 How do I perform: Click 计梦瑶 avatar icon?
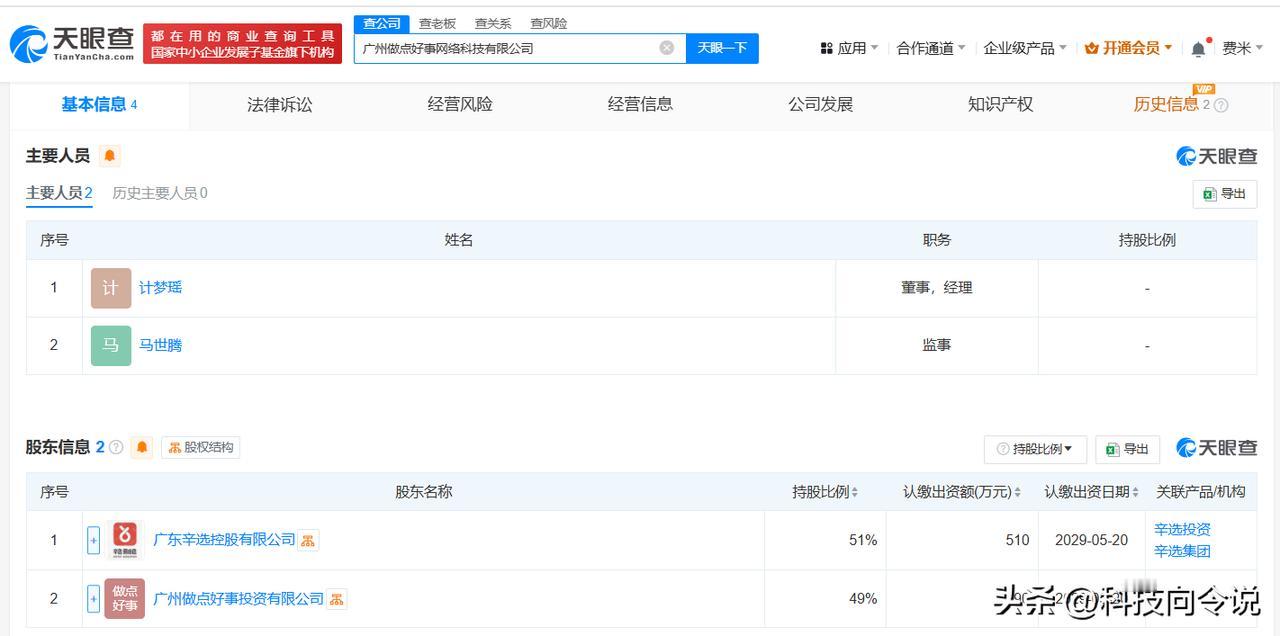[111, 288]
